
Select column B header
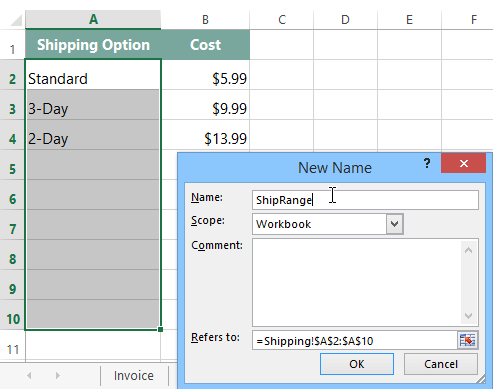pos(205,20)
